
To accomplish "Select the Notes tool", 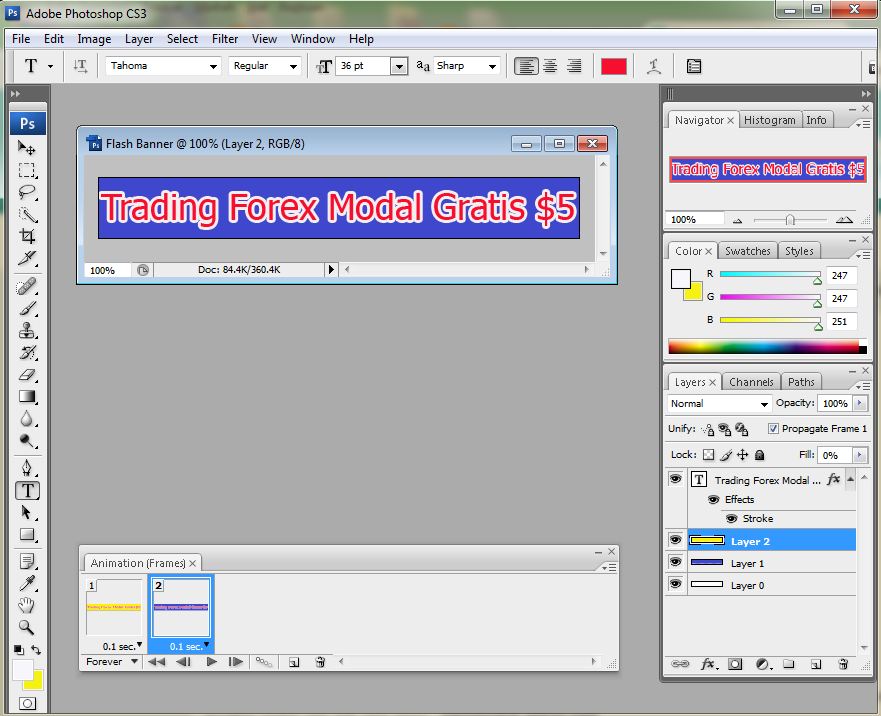I will (26, 561).
